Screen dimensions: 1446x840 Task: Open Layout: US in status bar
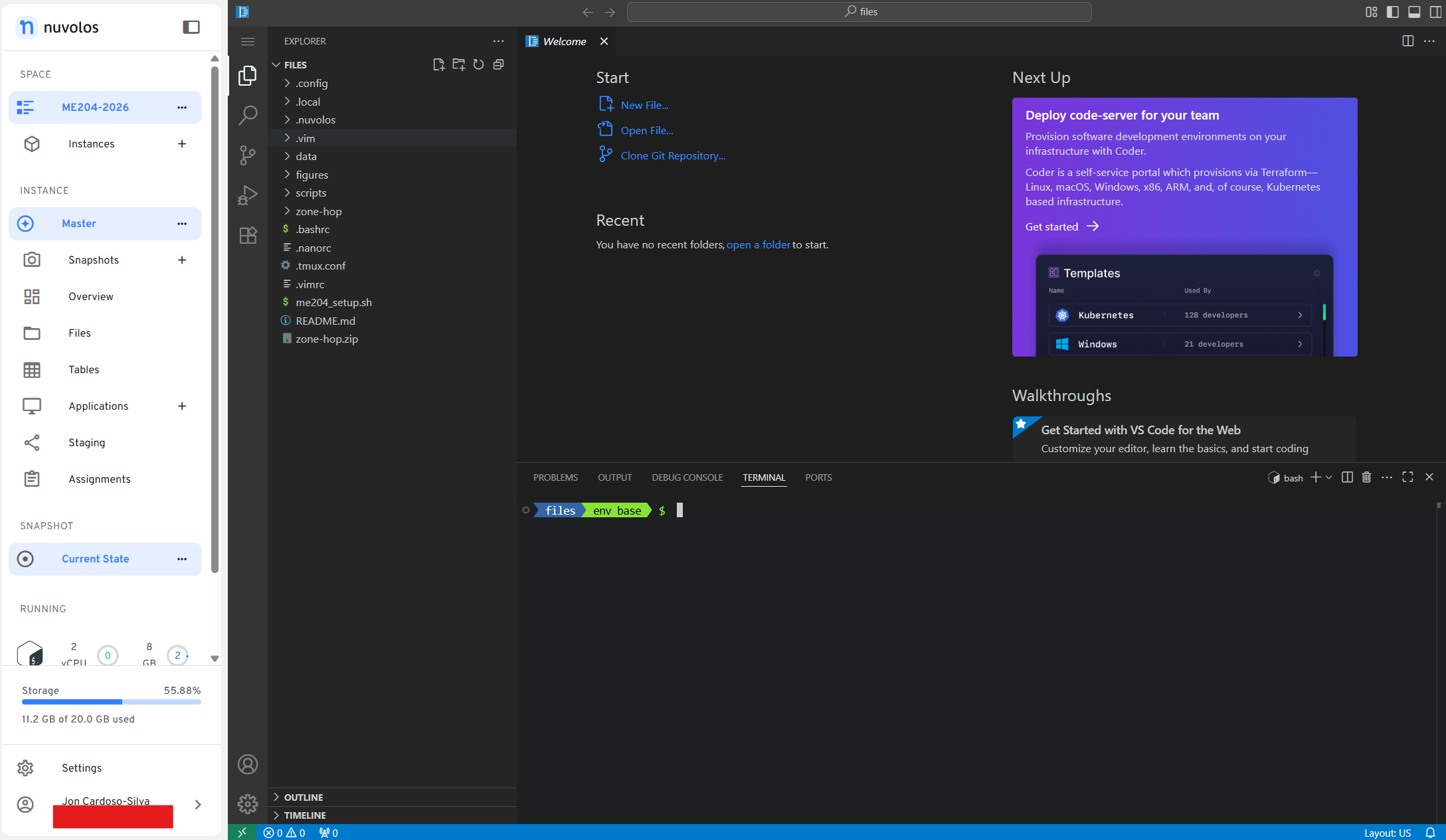point(1388,833)
